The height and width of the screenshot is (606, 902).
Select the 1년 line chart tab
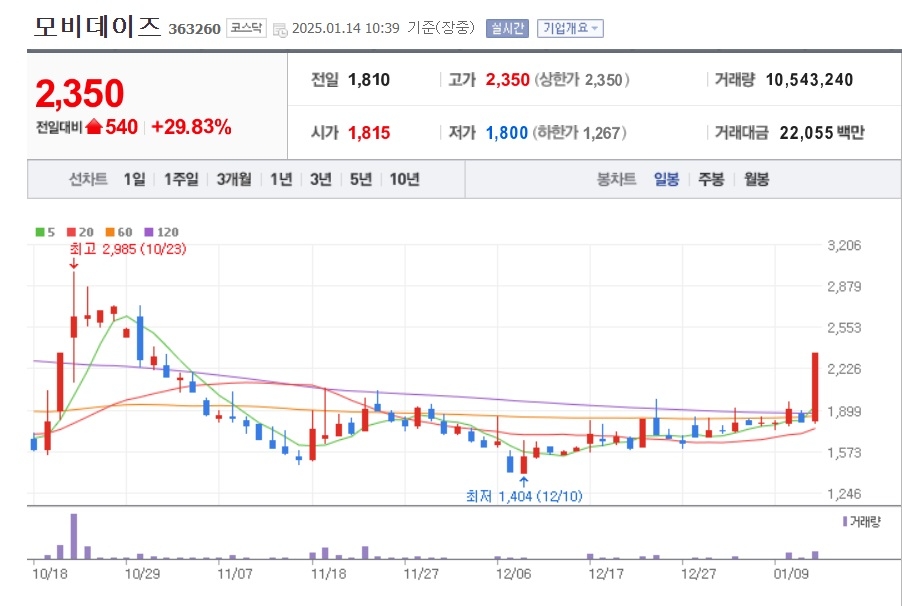click(281, 180)
